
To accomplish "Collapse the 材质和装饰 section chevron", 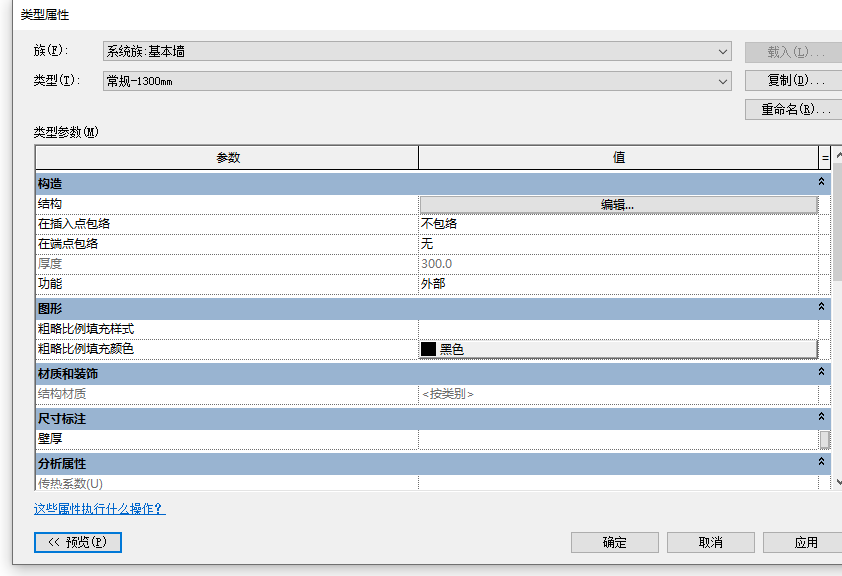I will click(821, 373).
